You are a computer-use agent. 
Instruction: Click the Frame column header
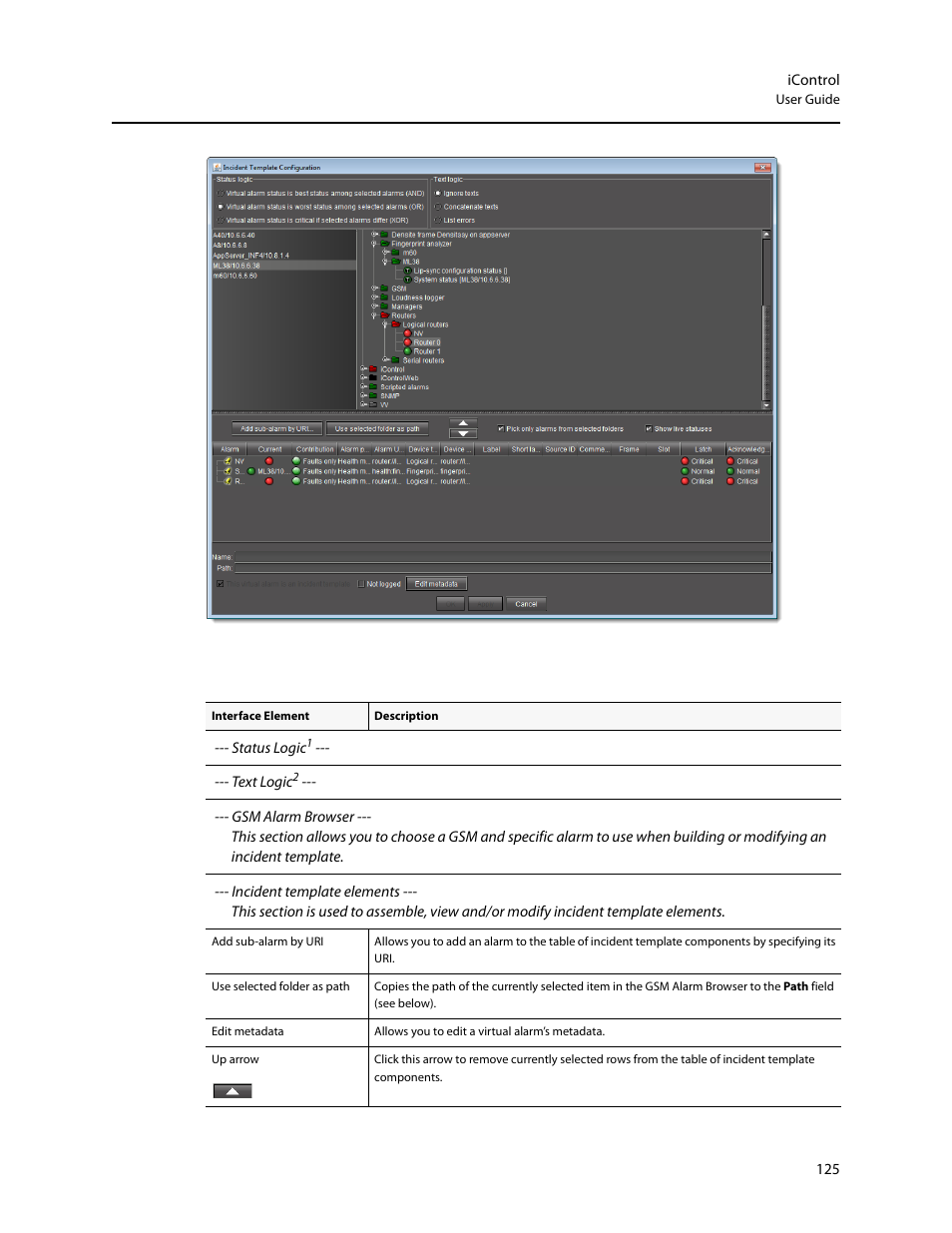[629, 449]
